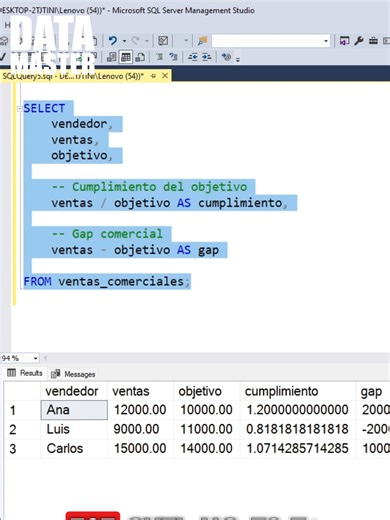Select the 1.0714285714285 cumplimiento cell
The image size is (390, 520).
[297, 448]
